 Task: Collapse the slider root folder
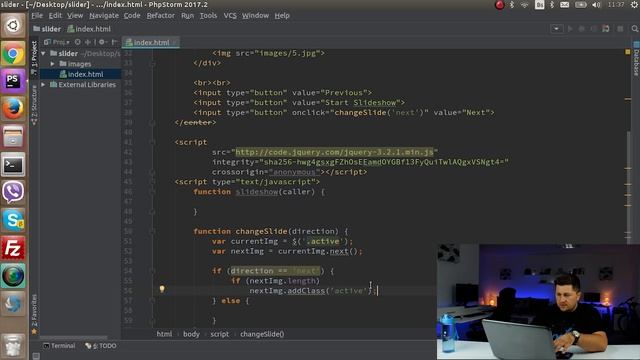click(43, 53)
